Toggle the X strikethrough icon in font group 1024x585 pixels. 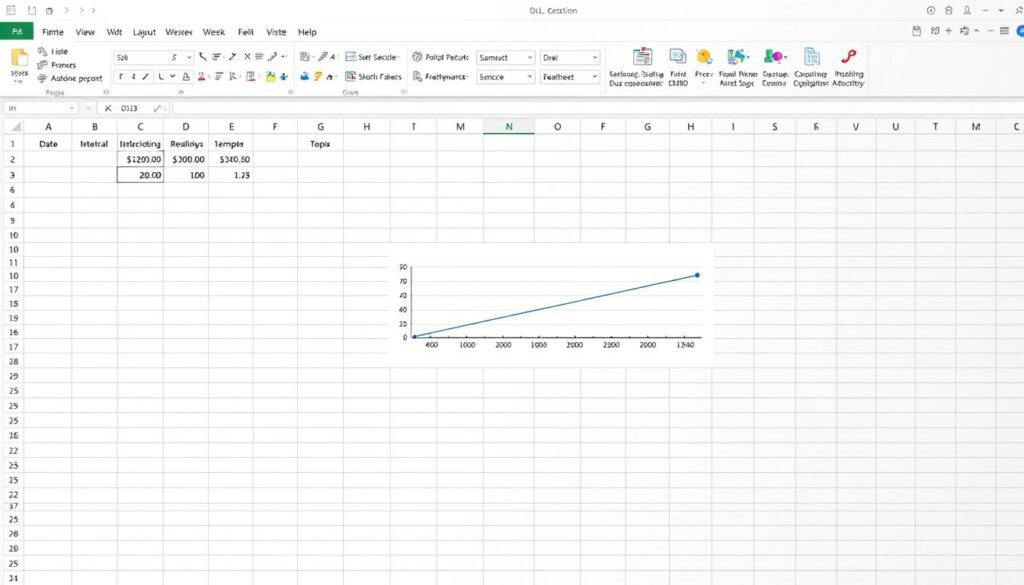pyautogui.click(x=247, y=57)
